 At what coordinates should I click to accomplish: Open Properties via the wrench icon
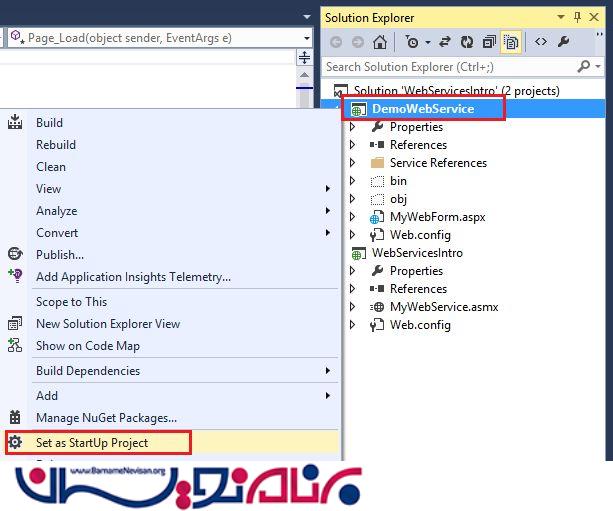[563, 42]
